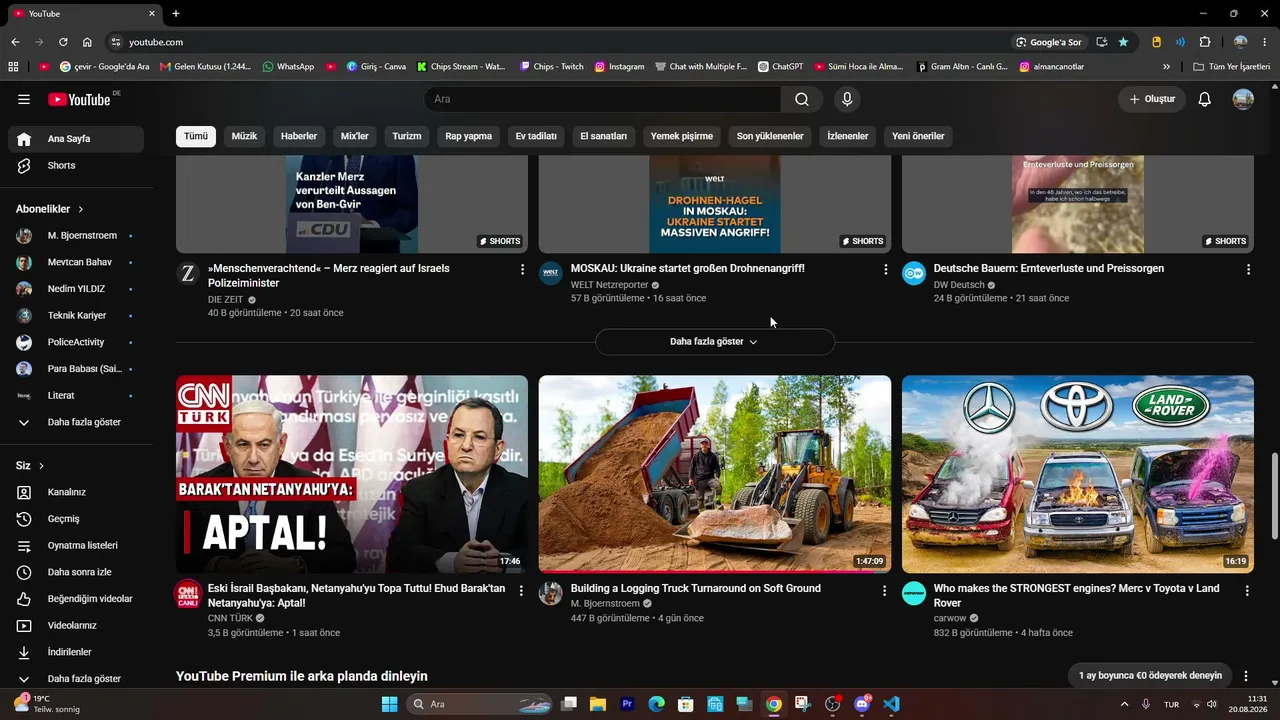Select the Ev tadilatı filter chip
The height and width of the screenshot is (720, 1280).
tap(536, 136)
